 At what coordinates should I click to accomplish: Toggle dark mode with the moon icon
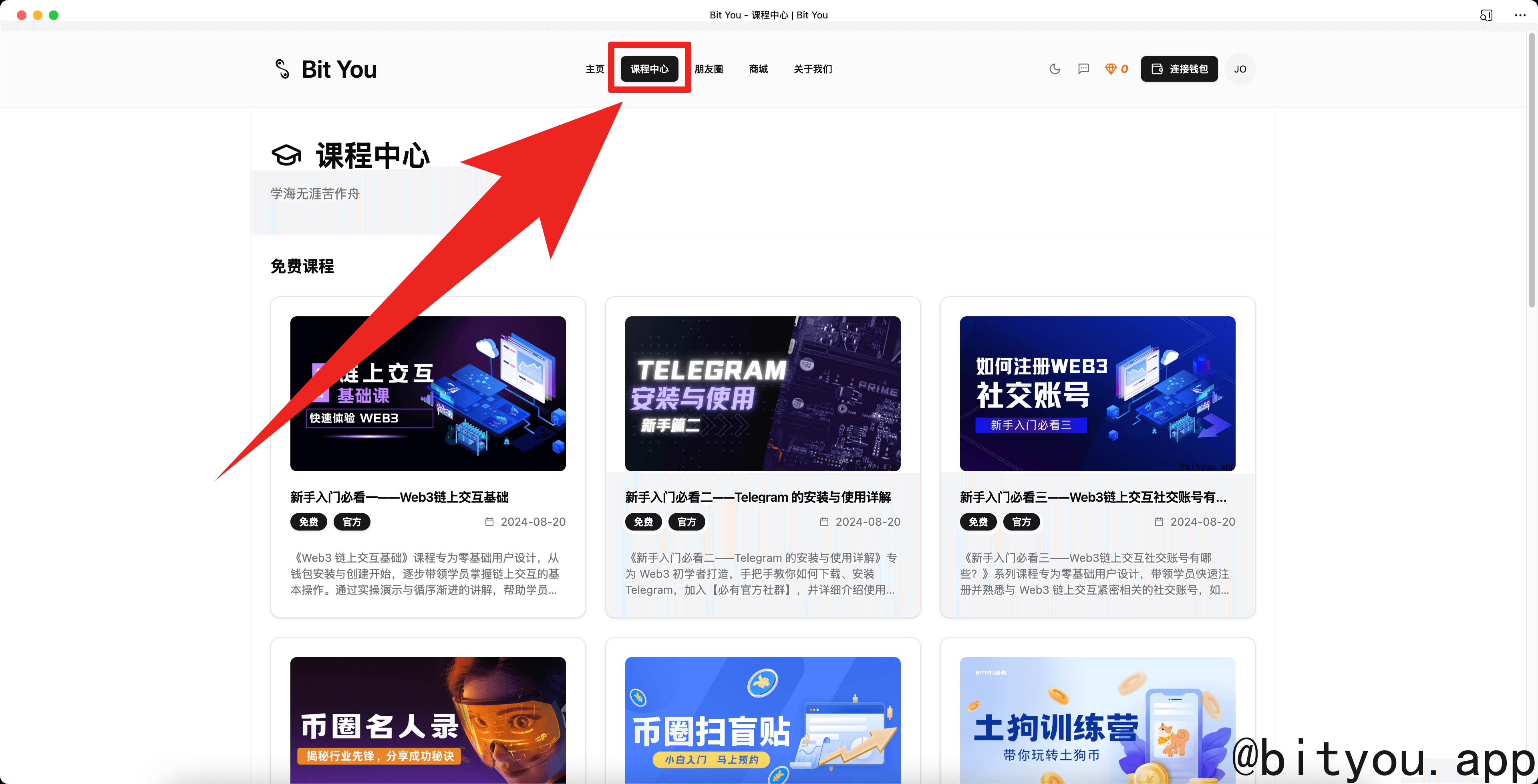[x=1055, y=68]
